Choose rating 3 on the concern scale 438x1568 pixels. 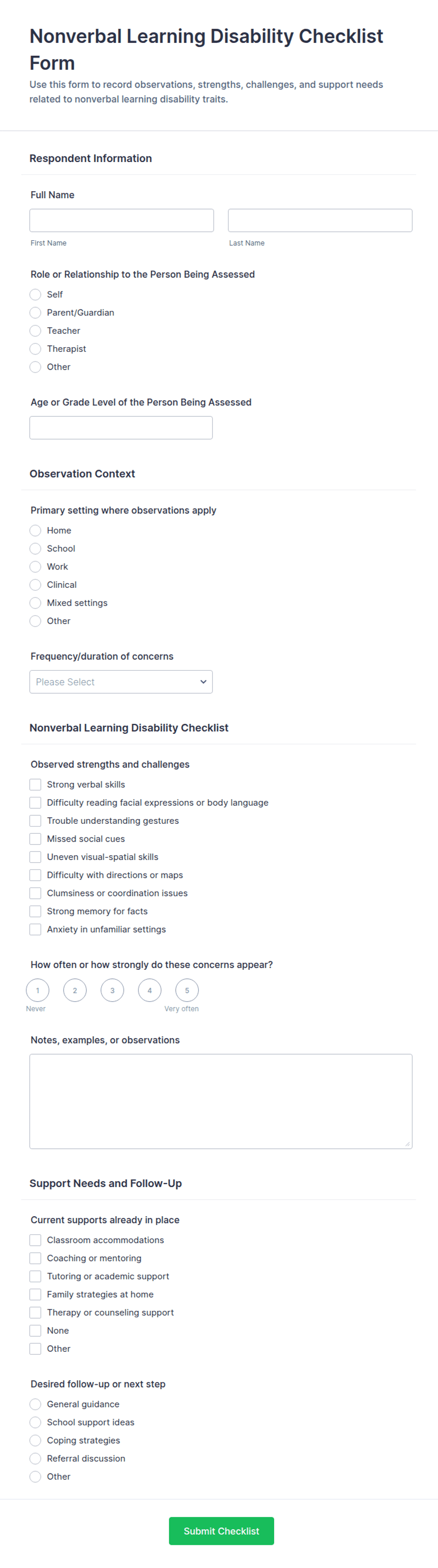(x=113, y=991)
